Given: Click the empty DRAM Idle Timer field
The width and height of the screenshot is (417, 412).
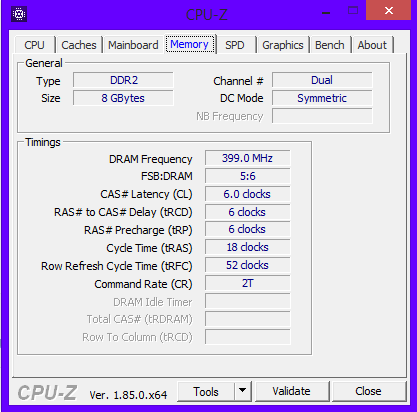Looking at the screenshot, I should (x=248, y=301).
